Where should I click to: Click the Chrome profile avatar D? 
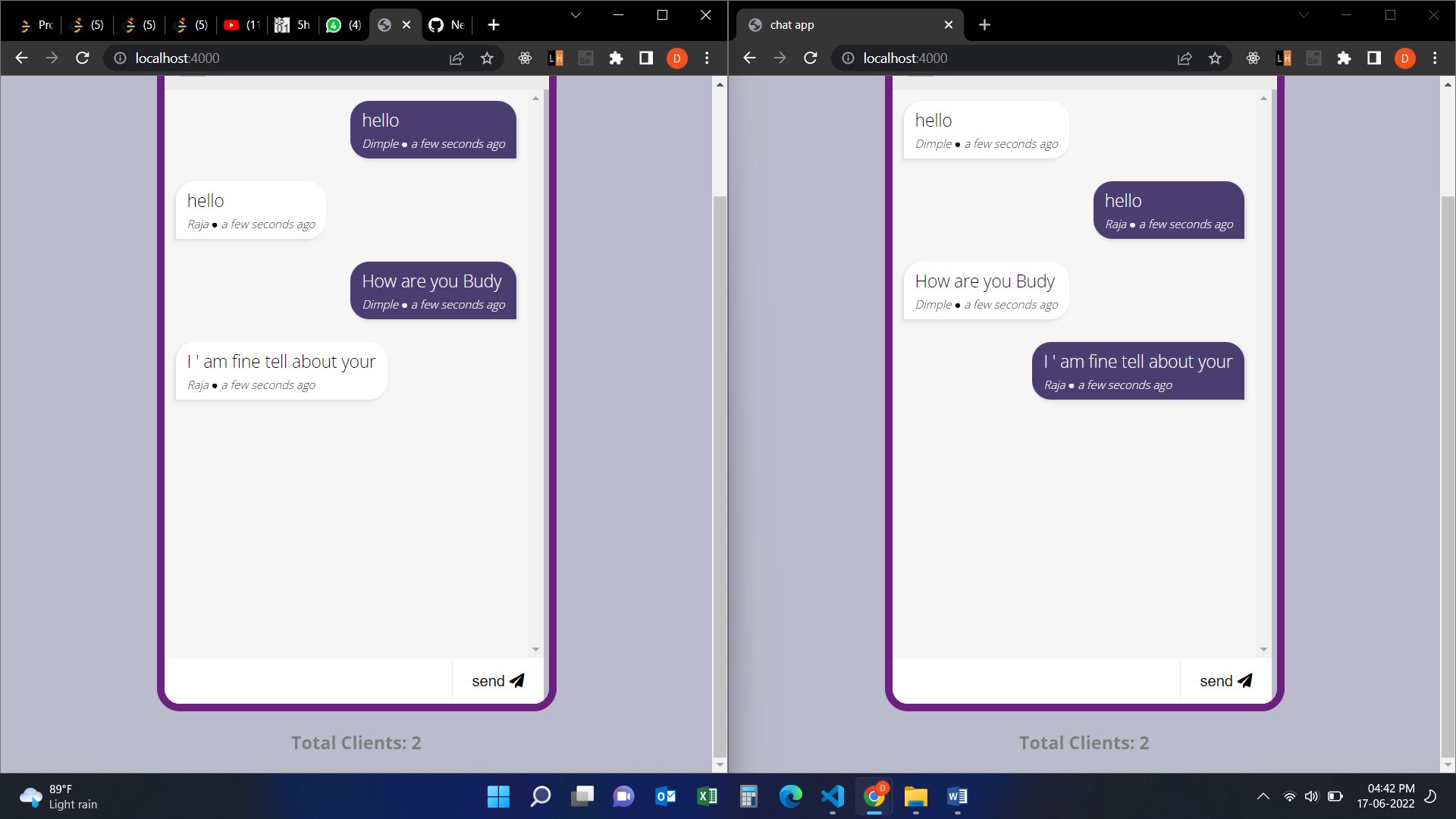pyautogui.click(x=676, y=58)
